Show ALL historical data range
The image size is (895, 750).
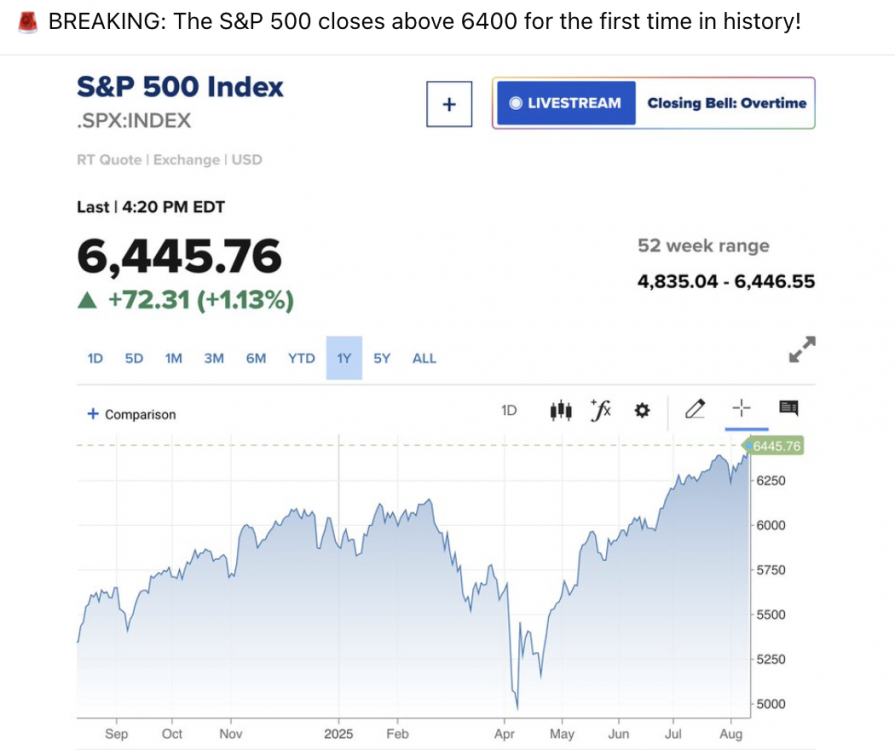pyautogui.click(x=424, y=358)
